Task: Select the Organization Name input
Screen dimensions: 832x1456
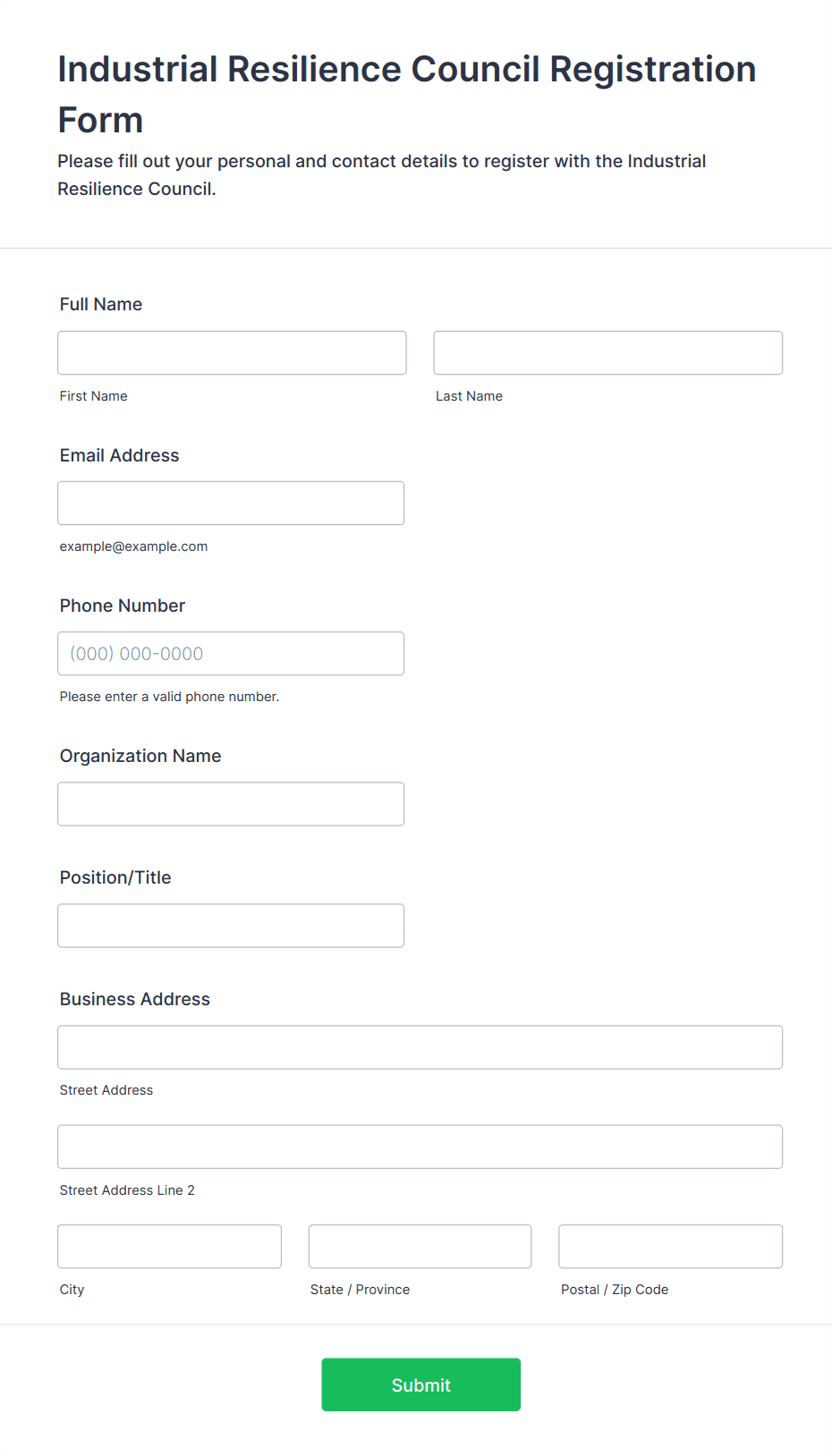Action: point(231,803)
